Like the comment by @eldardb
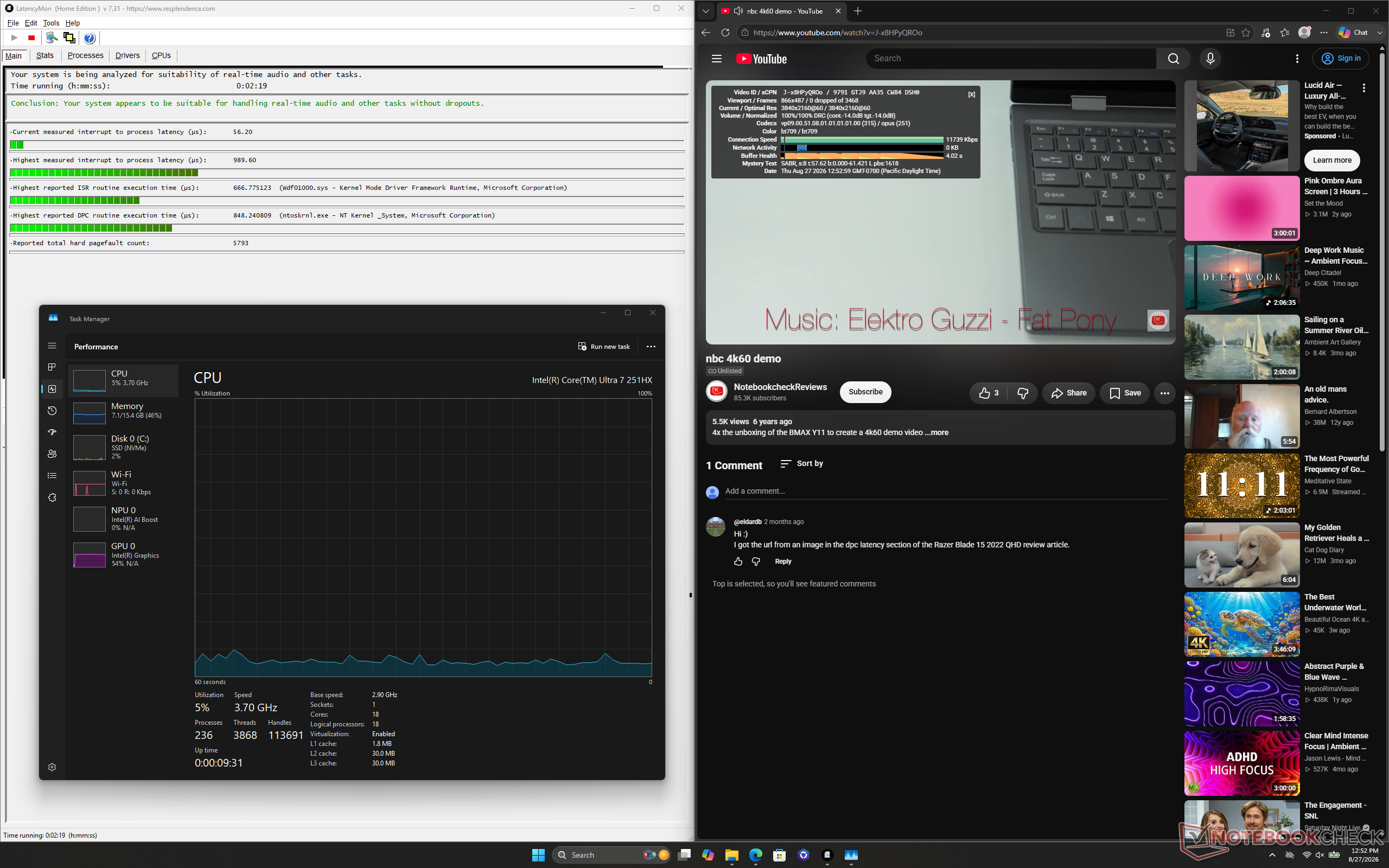 coord(738,561)
